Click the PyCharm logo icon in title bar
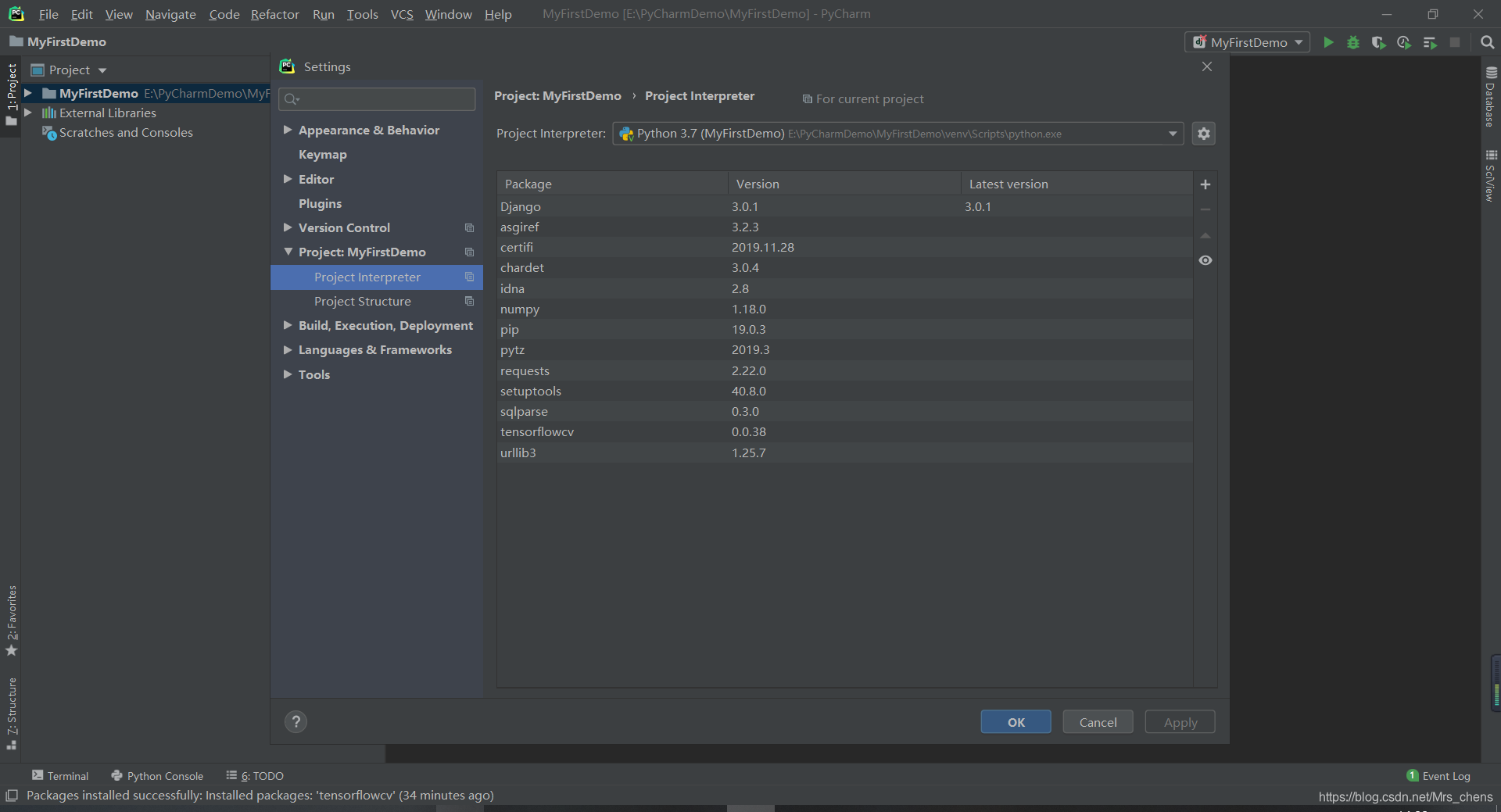1501x812 pixels. click(16, 14)
